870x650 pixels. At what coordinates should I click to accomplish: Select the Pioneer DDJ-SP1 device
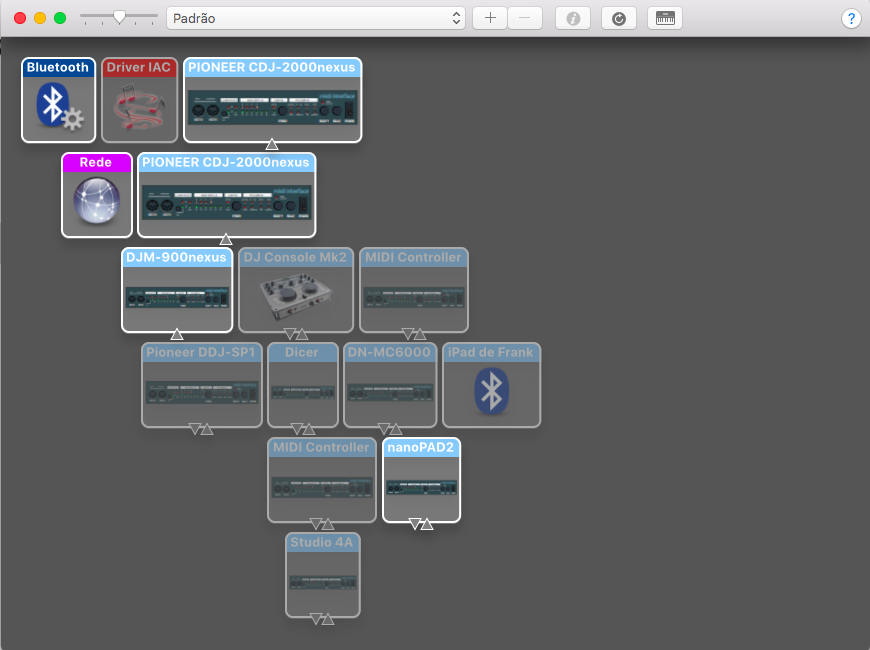tap(202, 385)
